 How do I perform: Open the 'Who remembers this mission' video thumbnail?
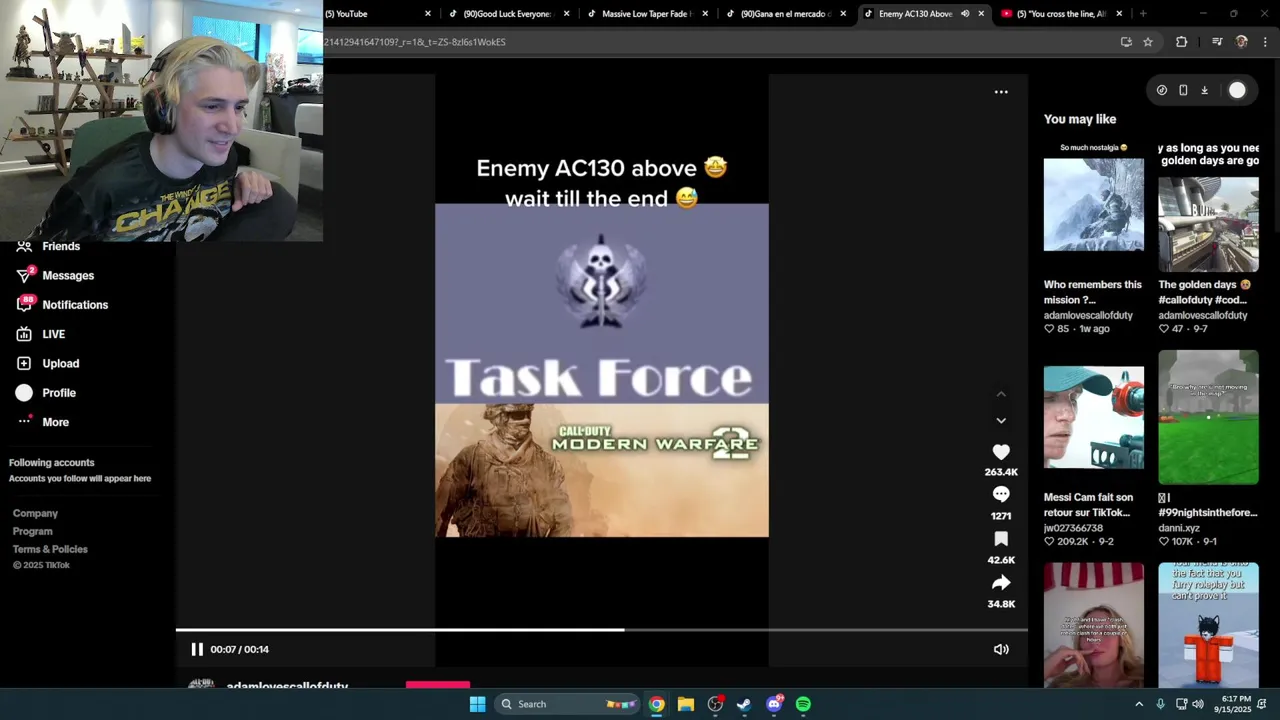1094,205
